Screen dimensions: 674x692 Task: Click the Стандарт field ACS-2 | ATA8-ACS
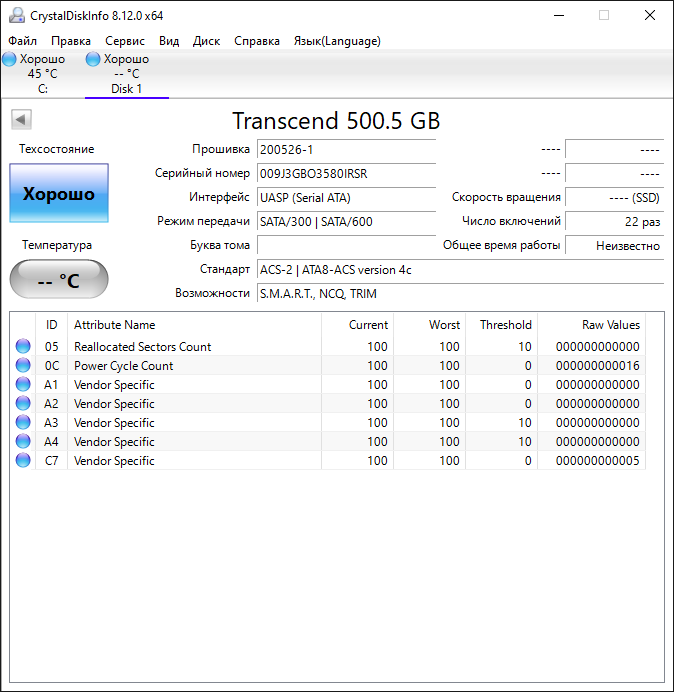pyautogui.click(x=460, y=270)
